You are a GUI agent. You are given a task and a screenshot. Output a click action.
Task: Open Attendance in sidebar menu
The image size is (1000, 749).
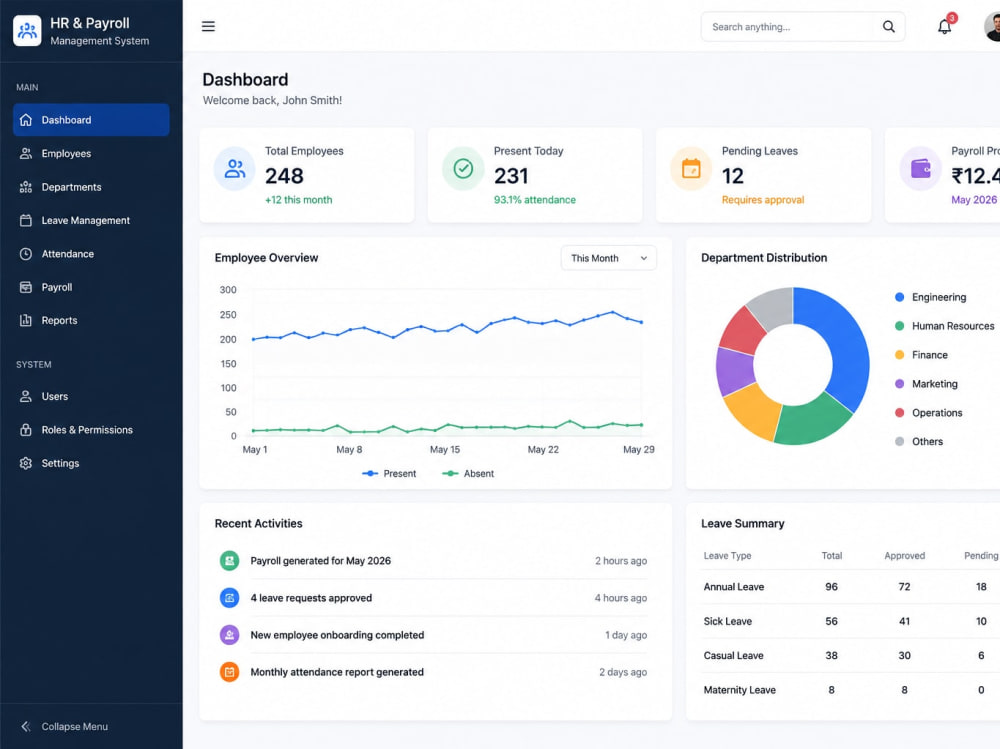click(x=91, y=254)
